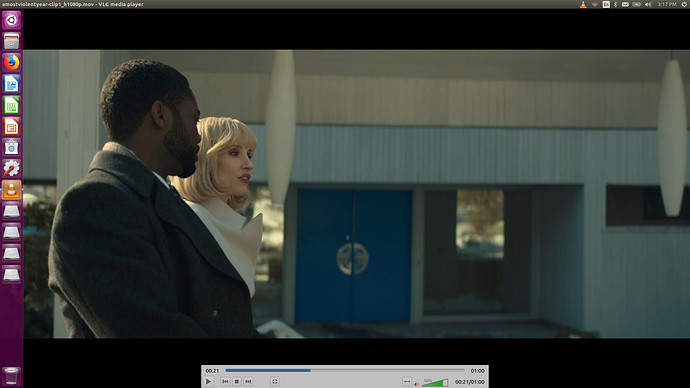This screenshot has width=690, height=388.
Task: Toggle the elapsed time label 00:21
Action: click(212, 371)
